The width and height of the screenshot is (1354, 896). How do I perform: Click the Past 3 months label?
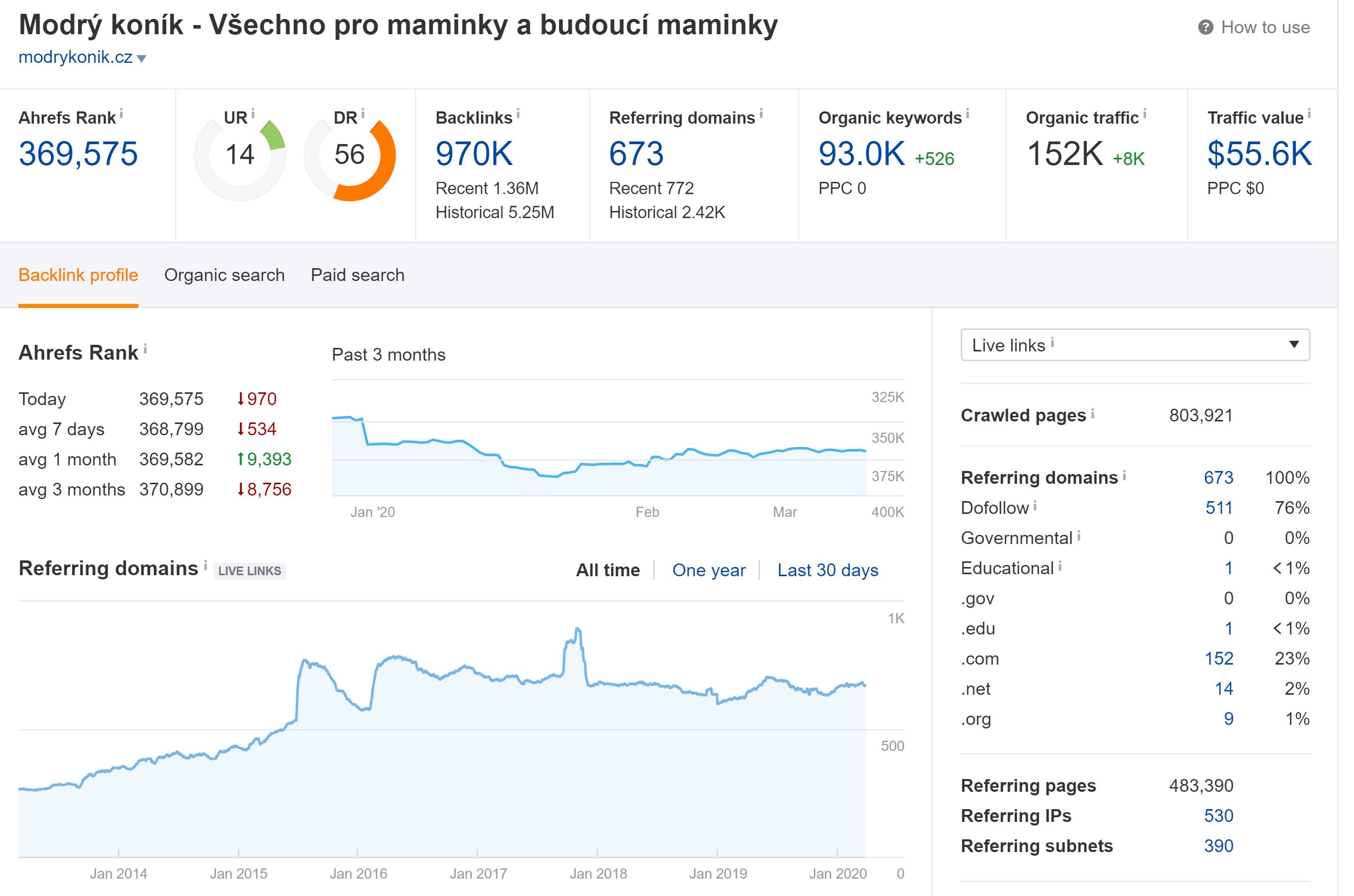tap(389, 355)
